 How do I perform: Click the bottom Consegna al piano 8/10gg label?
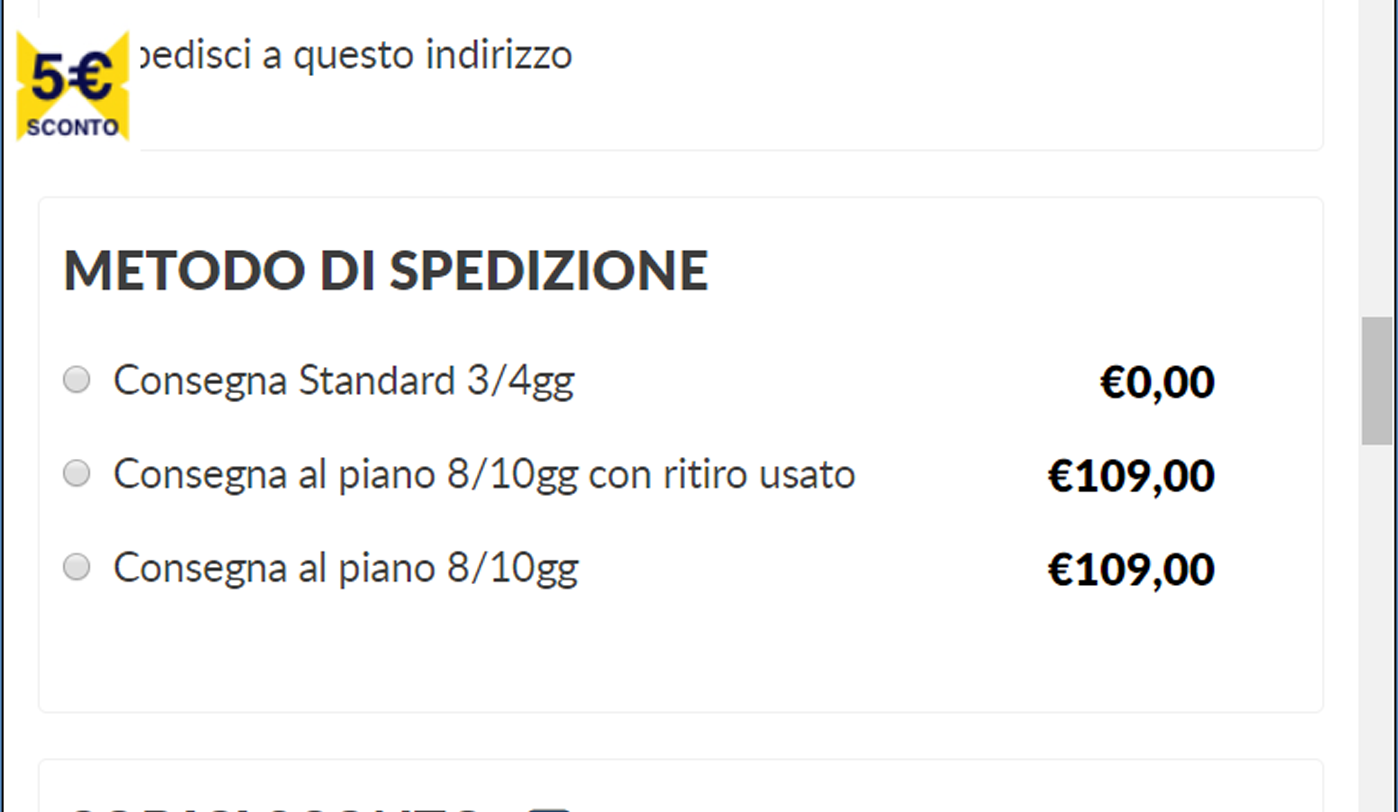tap(346, 569)
